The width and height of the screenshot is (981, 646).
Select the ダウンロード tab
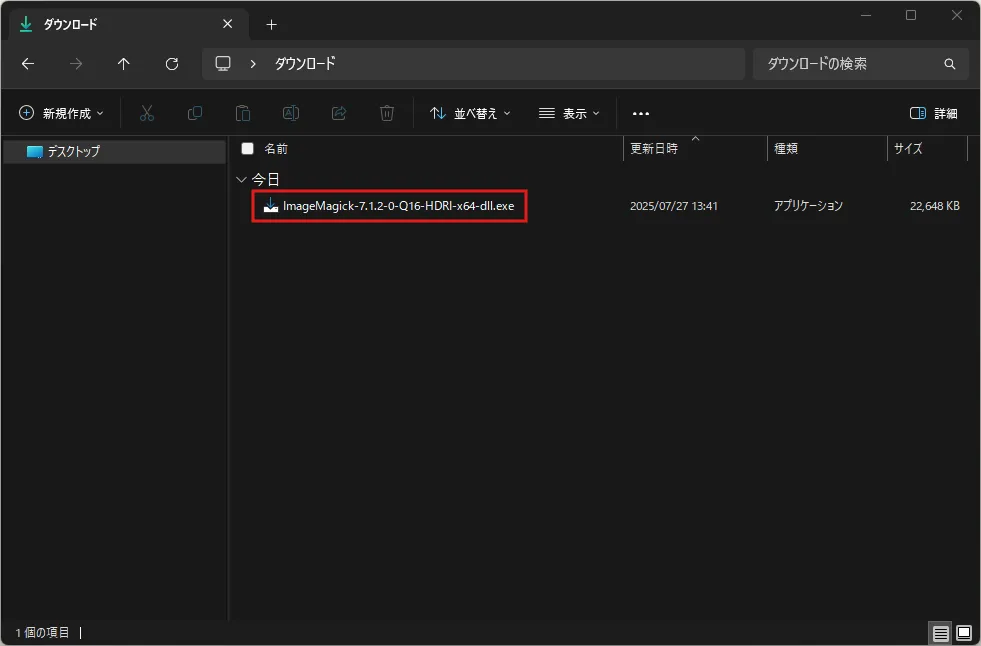click(129, 24)
